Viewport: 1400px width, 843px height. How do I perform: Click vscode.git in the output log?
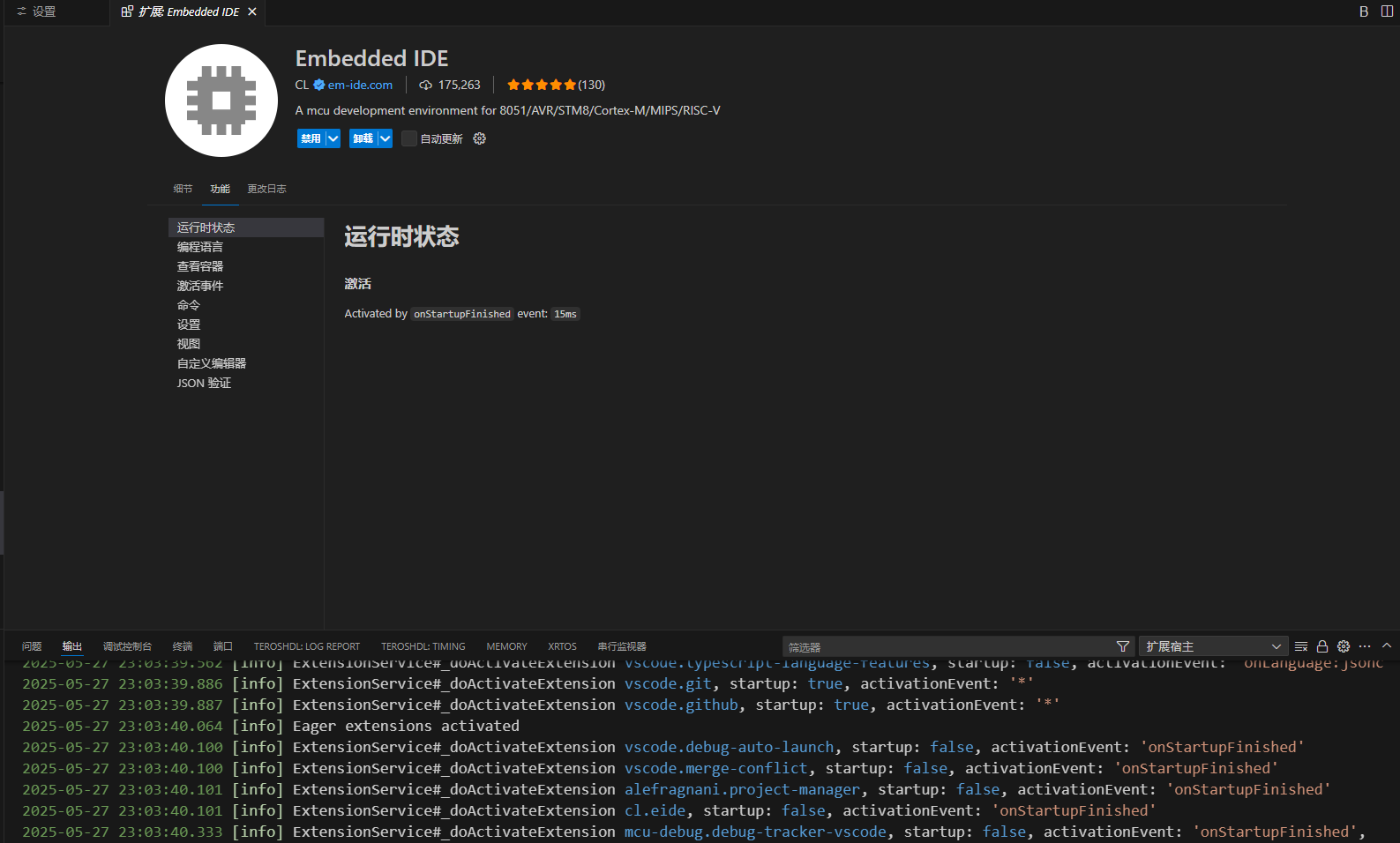coord(668,683)
